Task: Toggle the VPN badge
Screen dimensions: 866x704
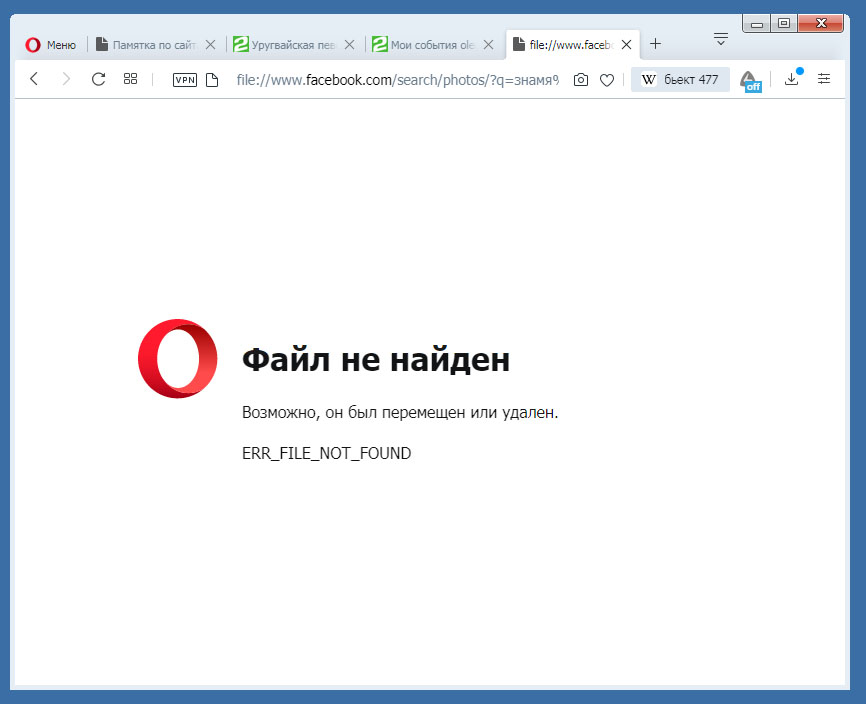Action: [184, 80]
